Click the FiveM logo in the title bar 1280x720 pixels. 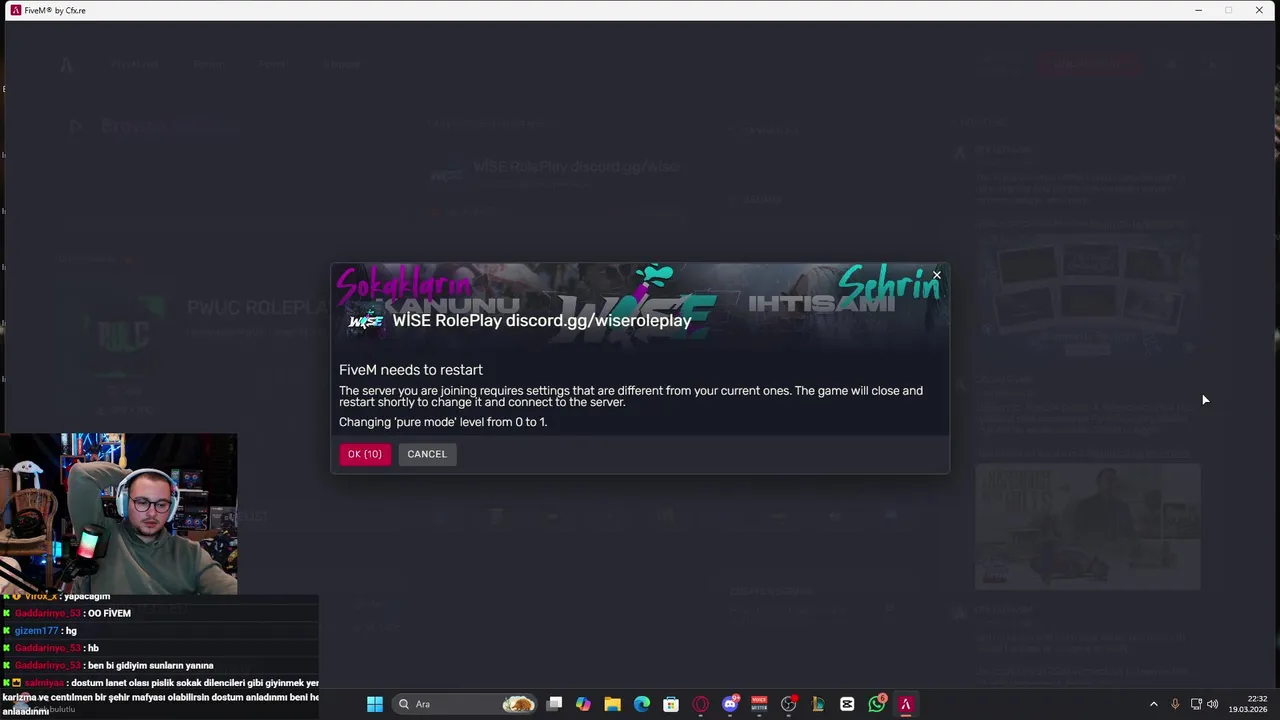tap(15, 10)
